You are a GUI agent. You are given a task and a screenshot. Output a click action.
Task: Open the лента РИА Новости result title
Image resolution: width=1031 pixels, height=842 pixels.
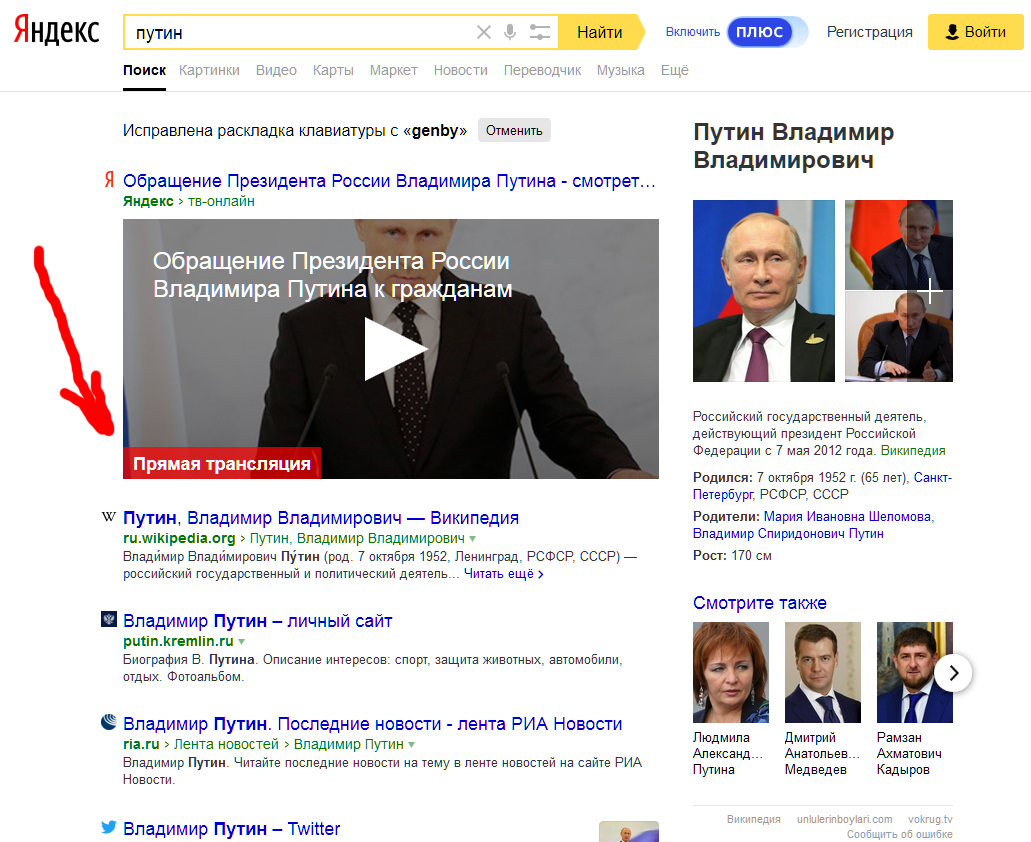pos(372,724)
